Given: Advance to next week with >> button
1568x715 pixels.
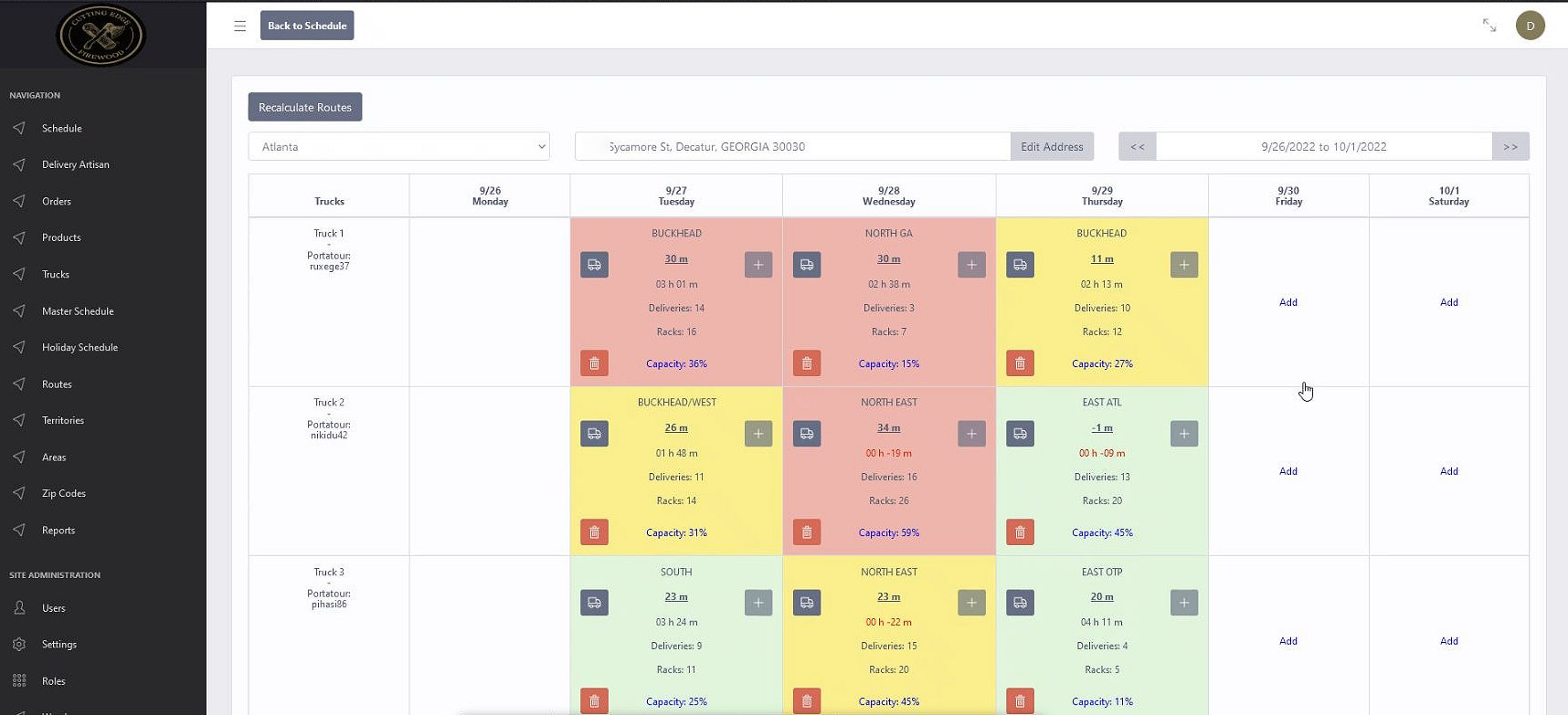Looking at the screenshot, I should pos(1510,146).
